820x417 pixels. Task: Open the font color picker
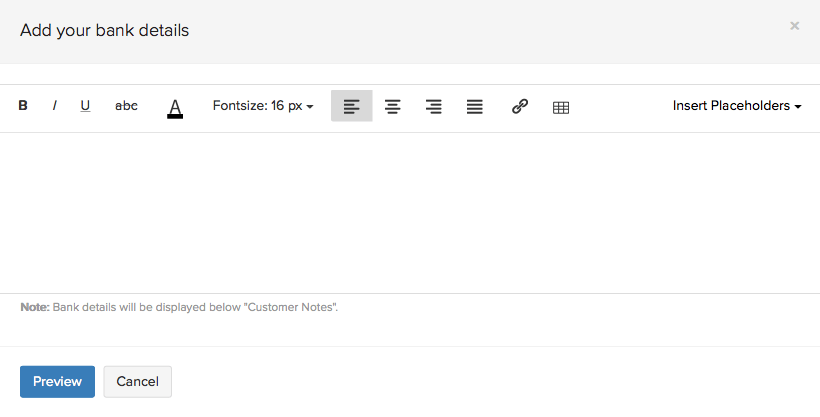(x=175, y=107)
